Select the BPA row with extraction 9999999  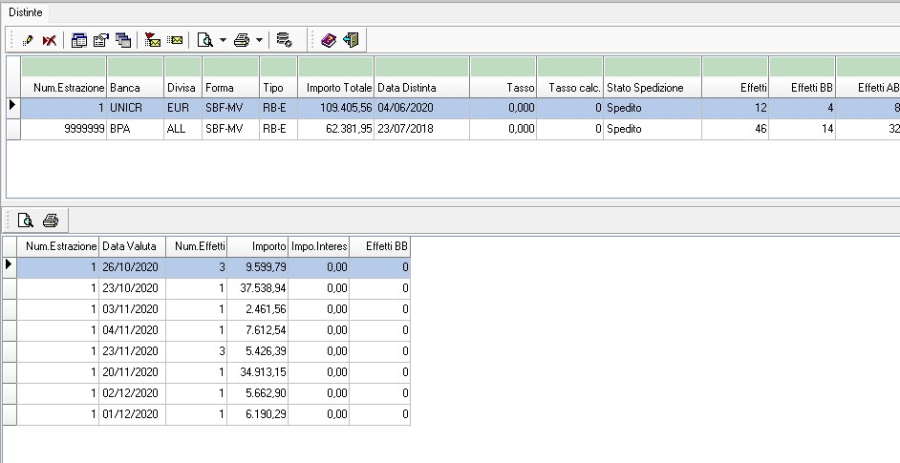click(x=200, y=129)
